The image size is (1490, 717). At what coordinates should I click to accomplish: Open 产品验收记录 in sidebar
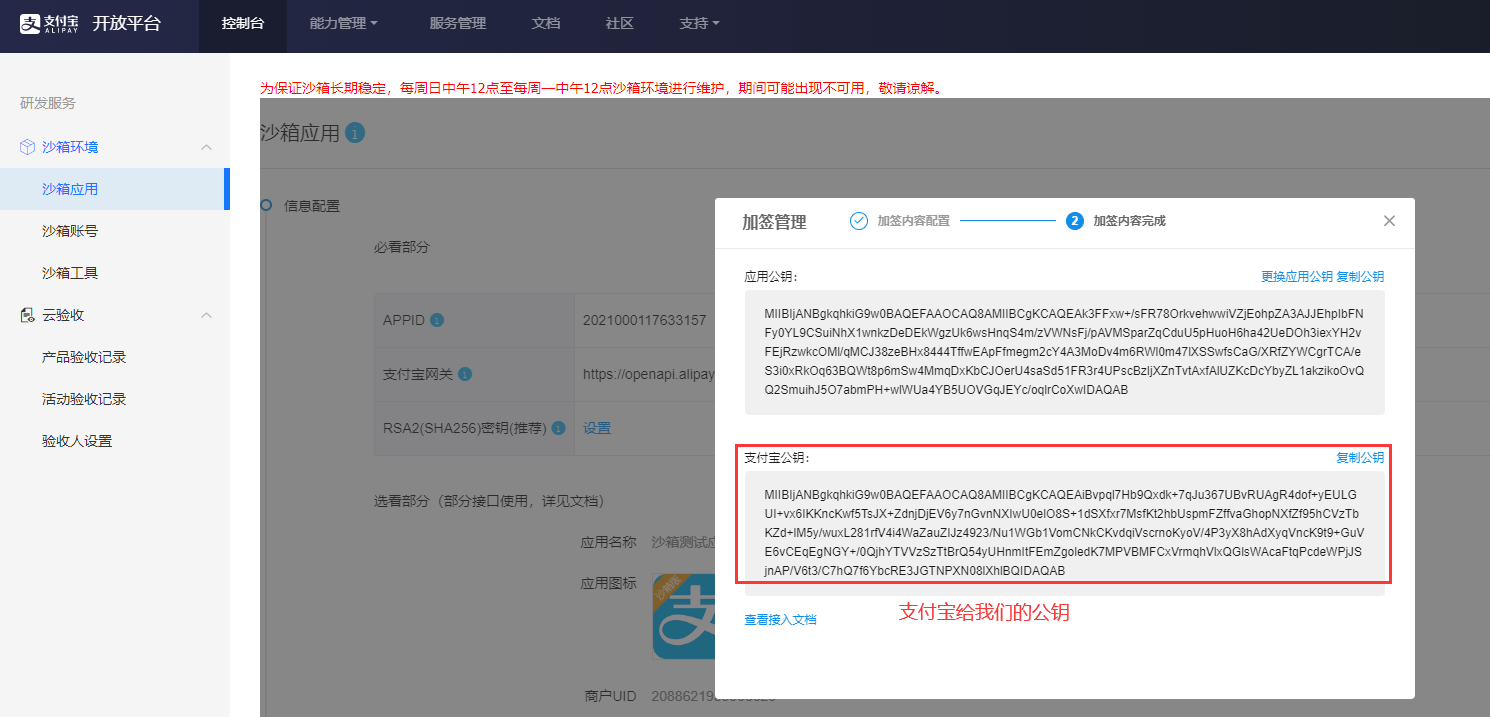point(84,357)
